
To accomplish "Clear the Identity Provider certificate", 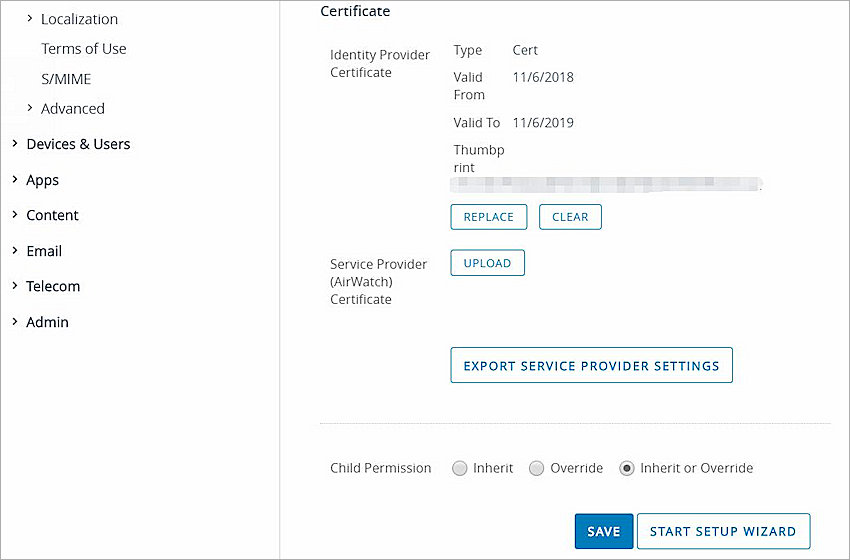I will click(x=570, y=217).
